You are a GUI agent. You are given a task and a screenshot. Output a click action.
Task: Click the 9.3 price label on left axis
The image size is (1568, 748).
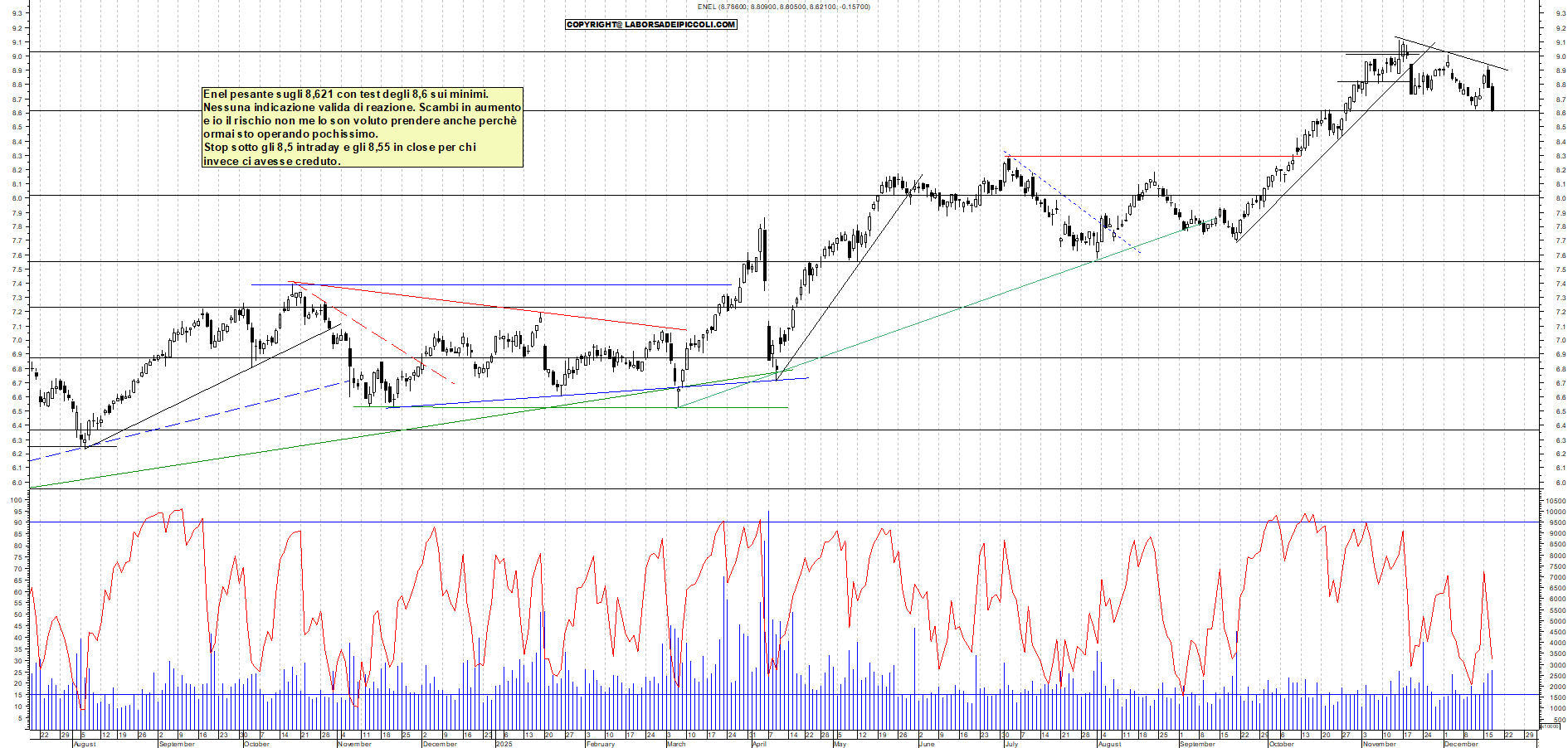tap(17, 14)
